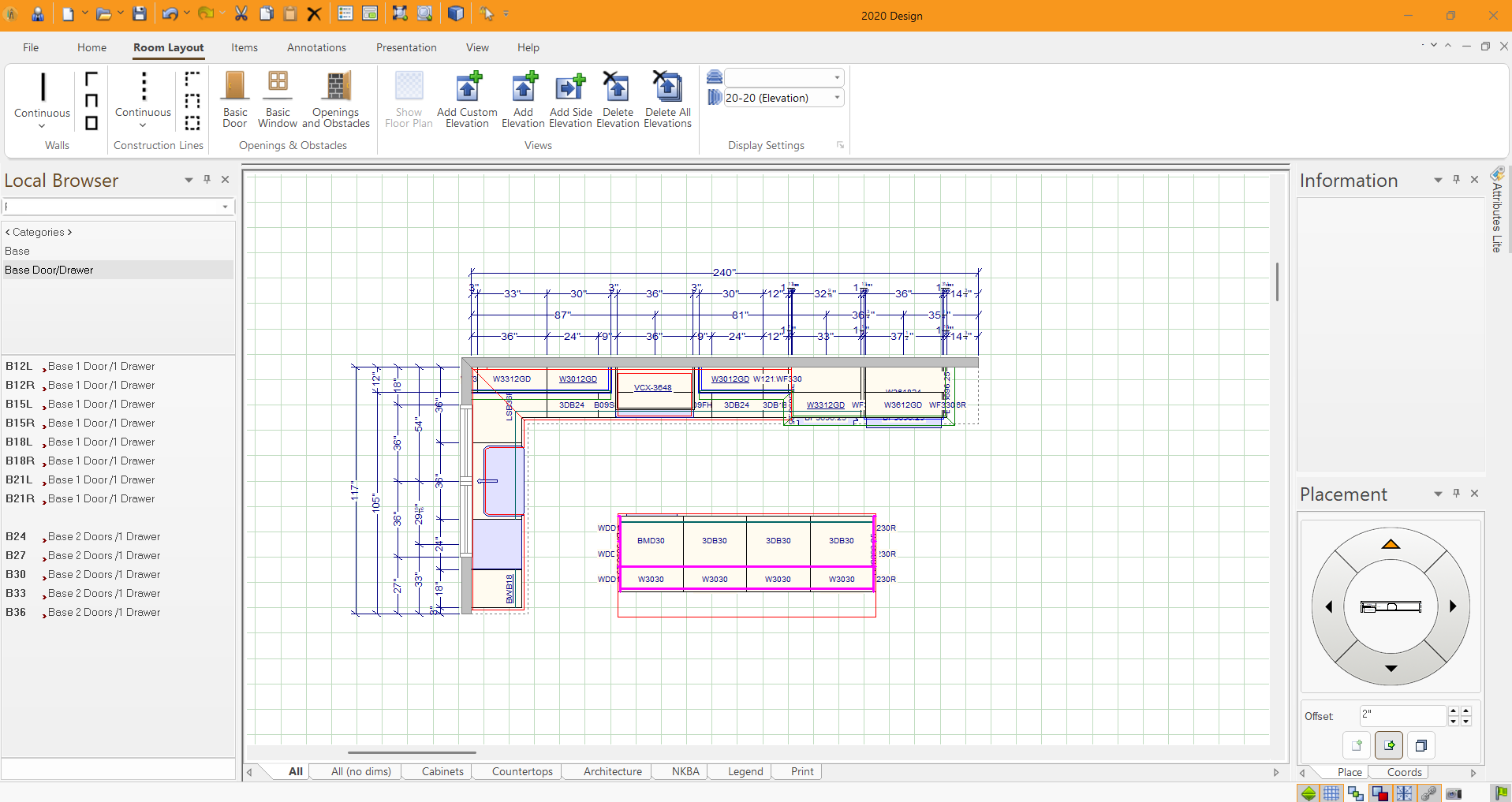Select Basic Door opening
1512x802 pixels.
pyautogui.click(x=235, y=99)
